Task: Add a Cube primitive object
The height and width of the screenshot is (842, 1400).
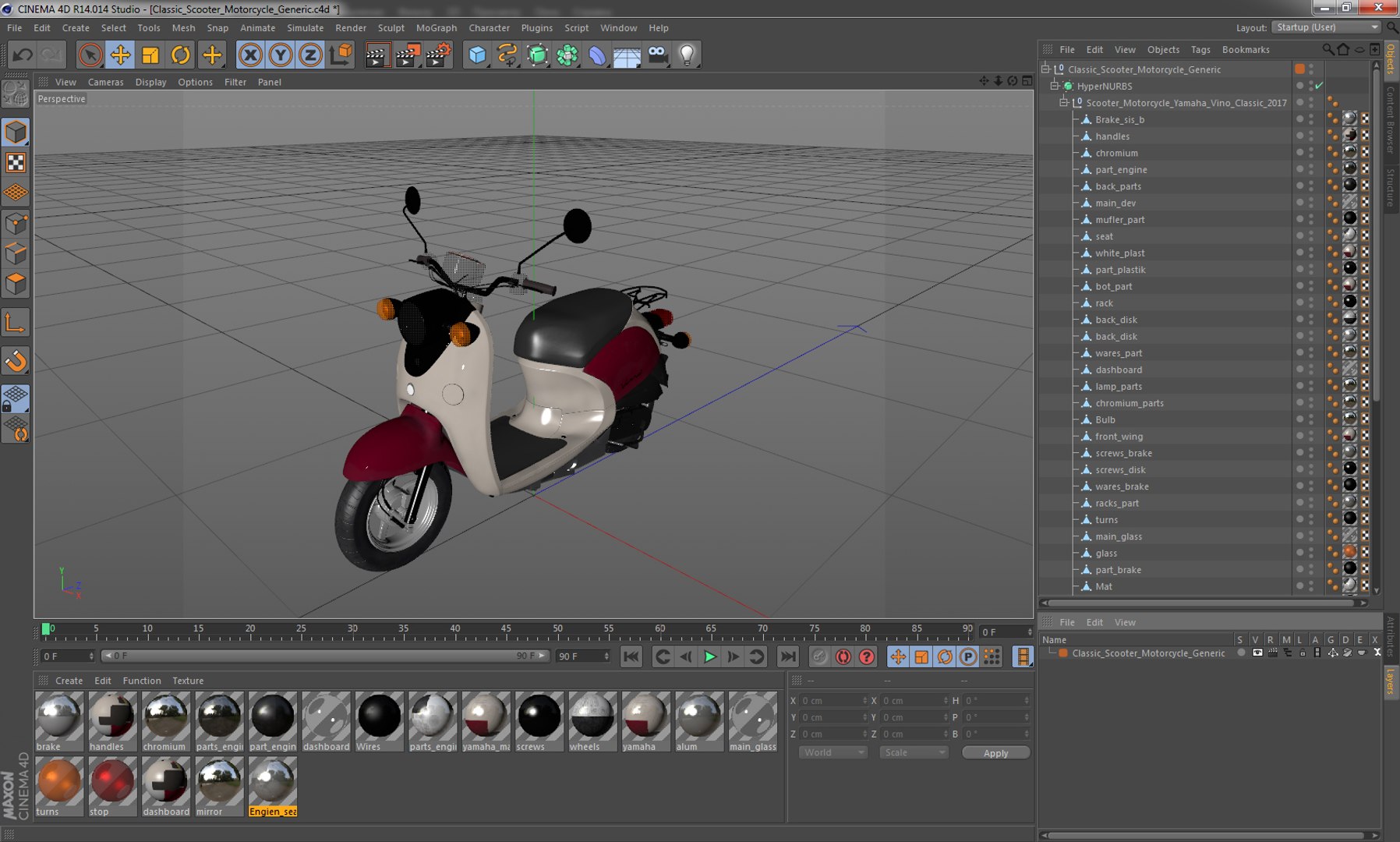Action: click(477, 55)
